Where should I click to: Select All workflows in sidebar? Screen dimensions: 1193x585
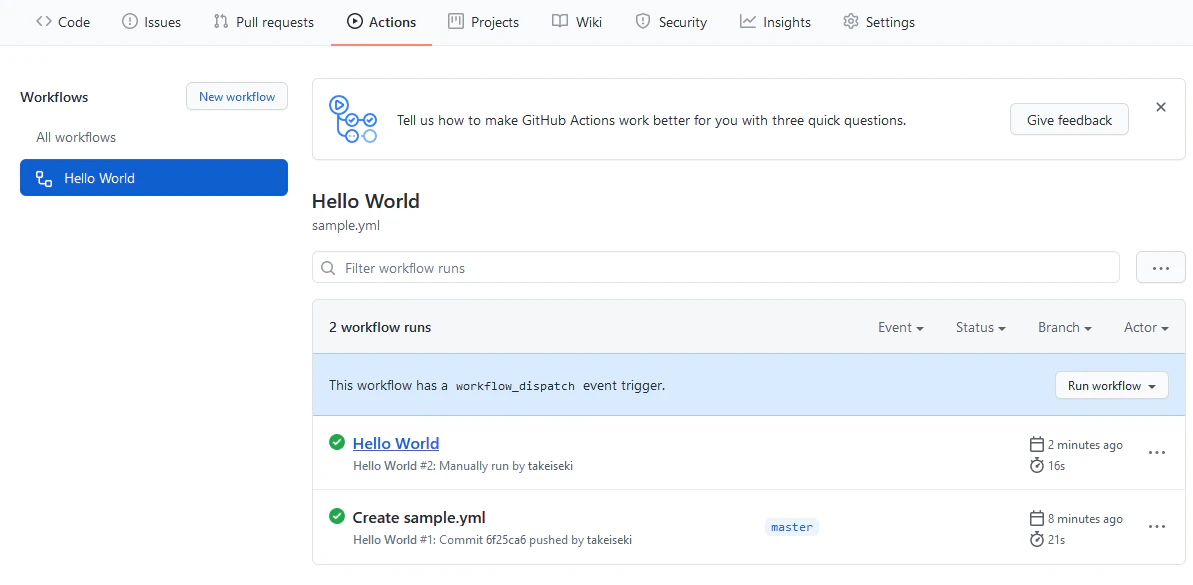click(76, 138)
